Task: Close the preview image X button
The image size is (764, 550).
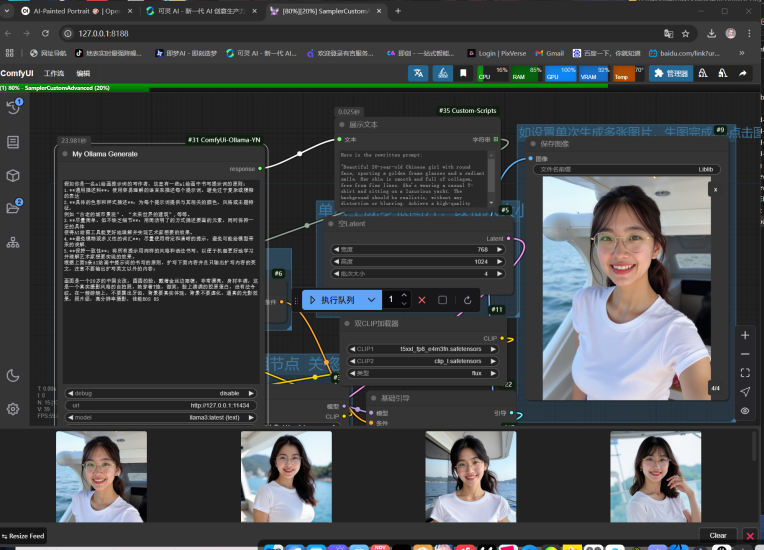Action: (715, 190)
